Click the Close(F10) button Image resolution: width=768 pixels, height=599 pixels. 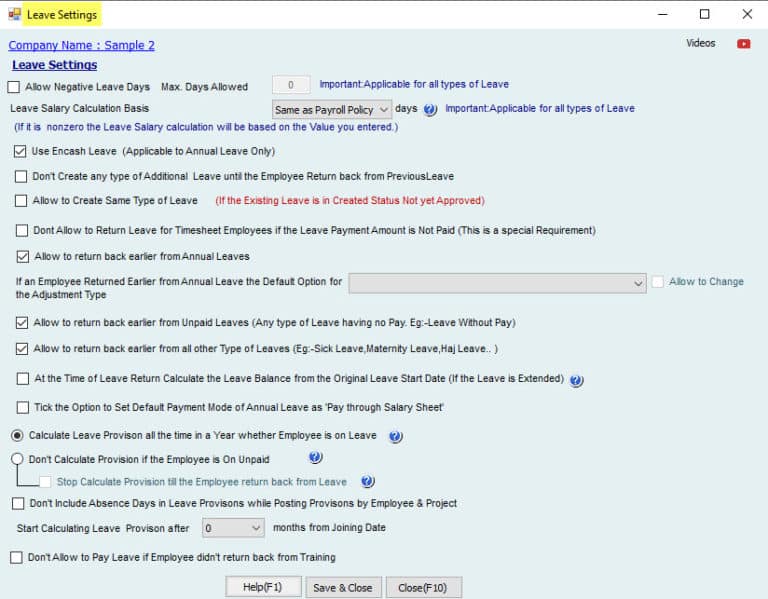click(x=423, y=588)
